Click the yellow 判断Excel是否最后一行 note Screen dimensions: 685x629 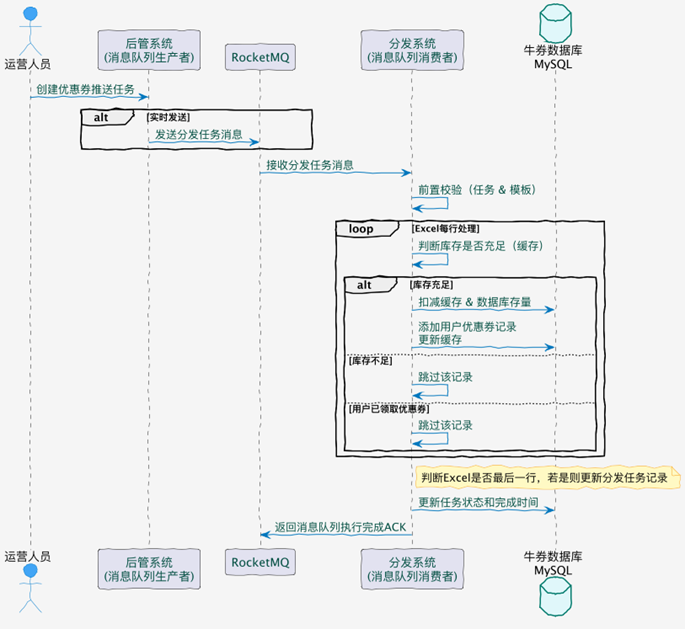pos(543,478)
